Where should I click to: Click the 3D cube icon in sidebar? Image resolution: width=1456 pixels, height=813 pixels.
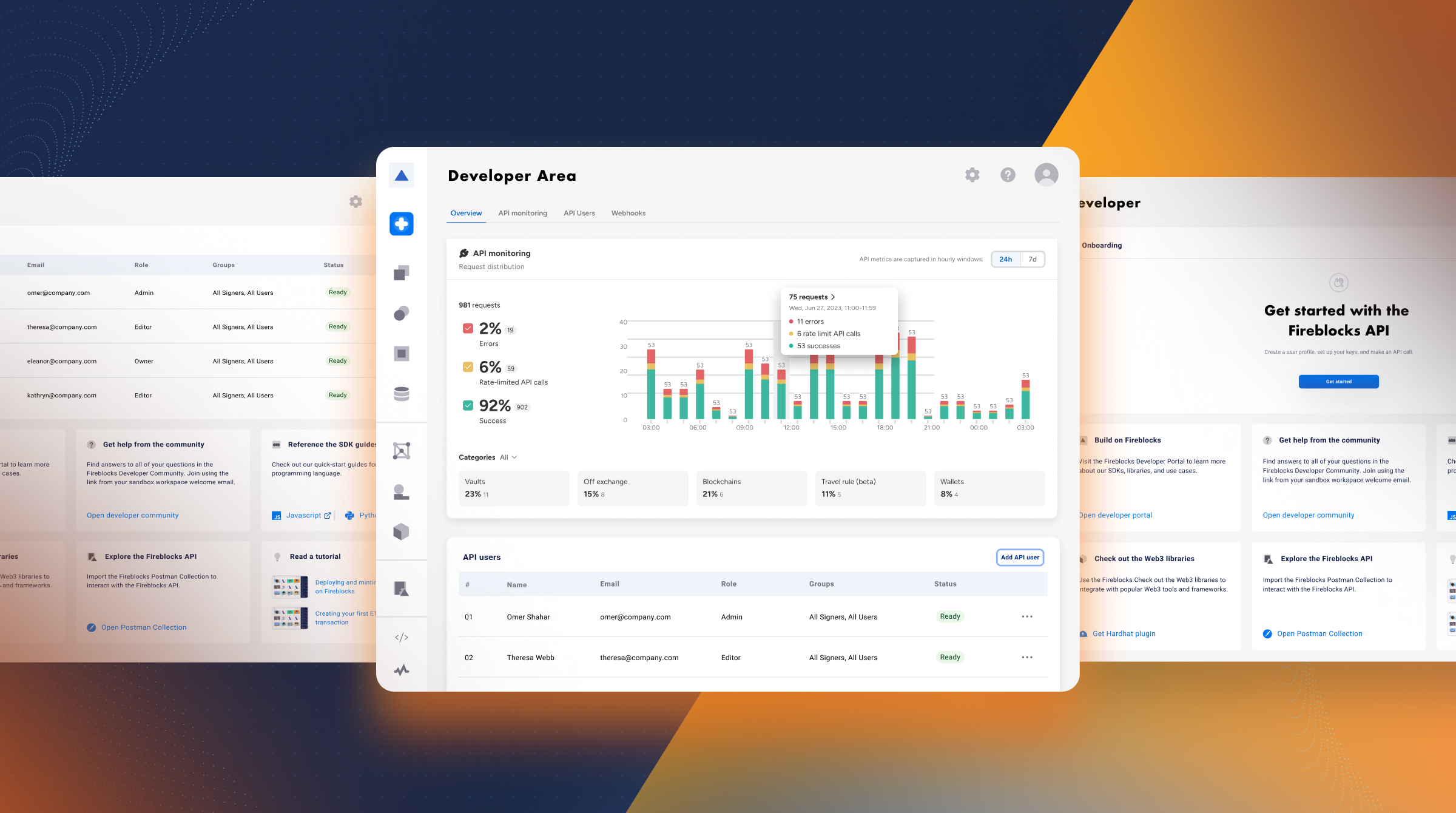401,533
